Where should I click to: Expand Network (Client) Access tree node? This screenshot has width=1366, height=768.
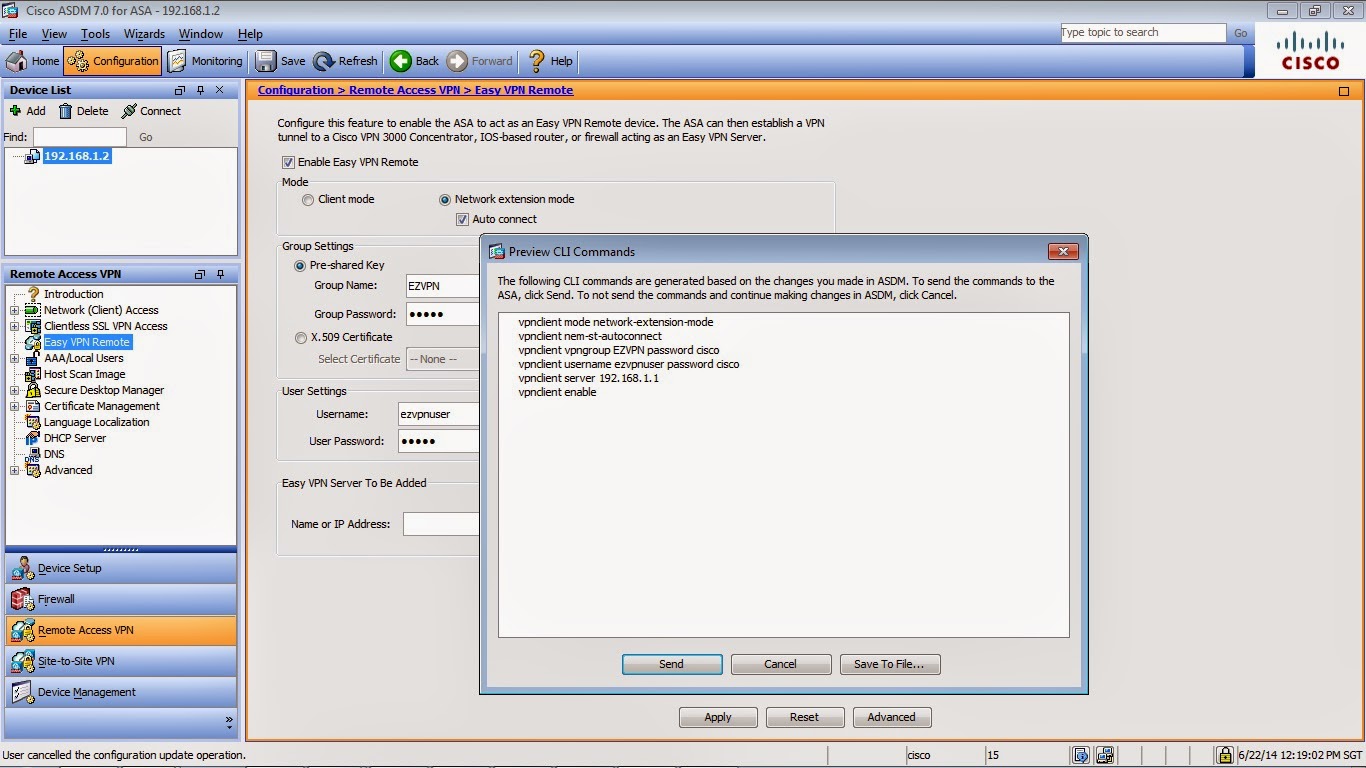(15, 310)
